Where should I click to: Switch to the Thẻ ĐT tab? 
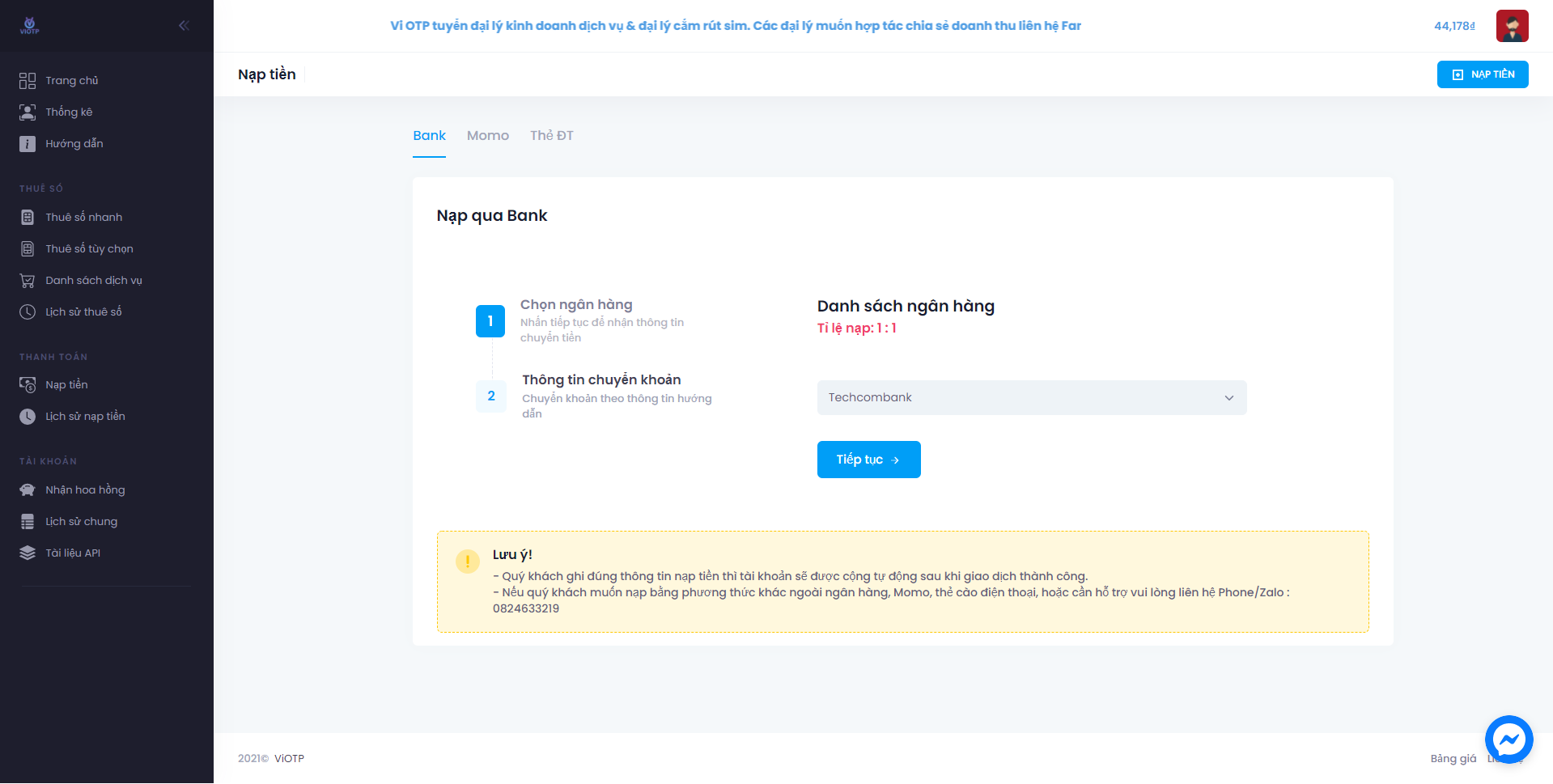[551, 136]
